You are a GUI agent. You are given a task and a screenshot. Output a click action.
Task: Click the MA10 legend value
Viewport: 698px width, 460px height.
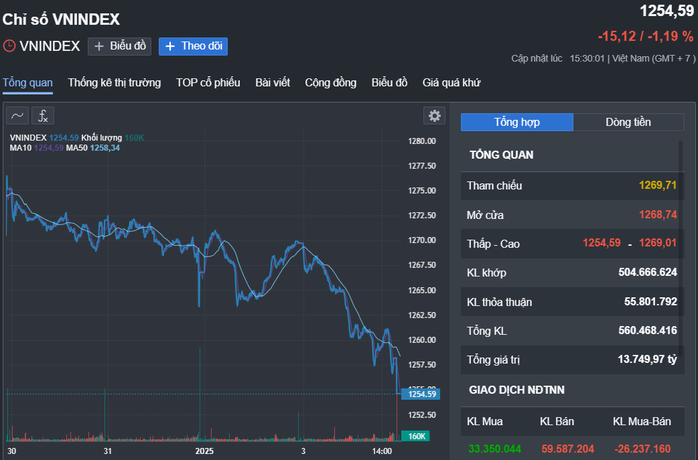49,148
